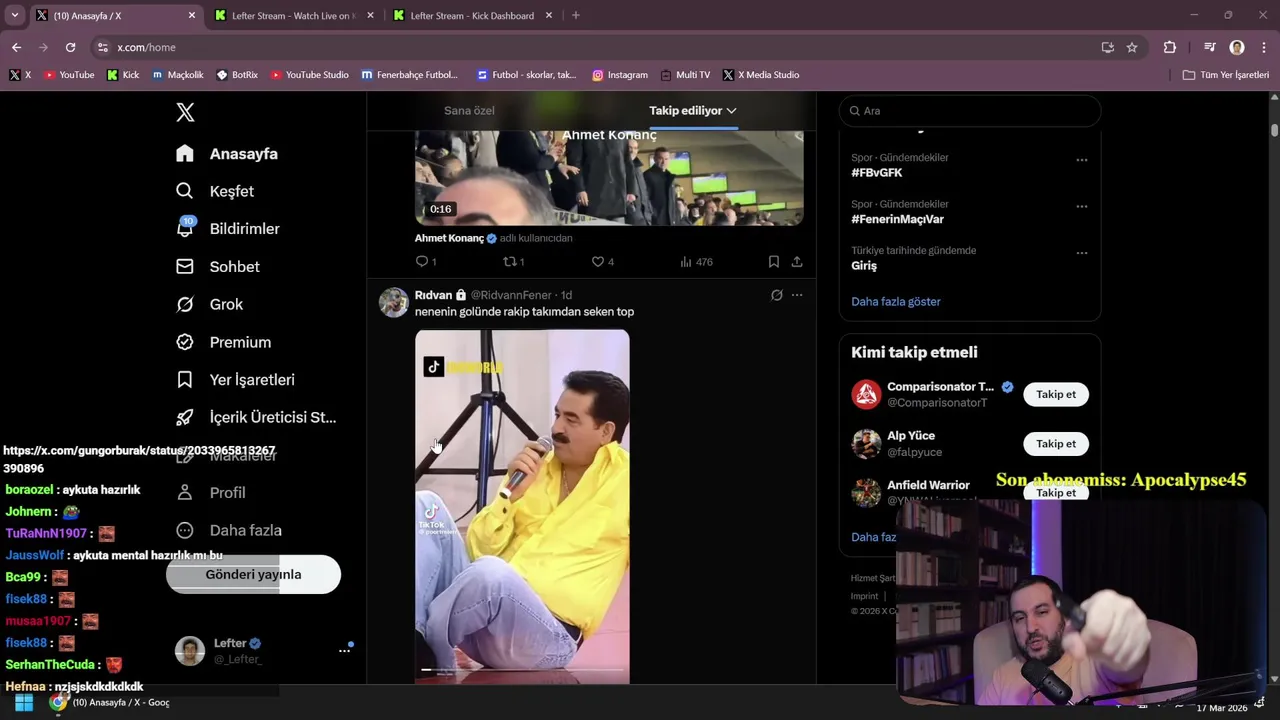
Task: Open Premium page
Action: pyautogui.click(x=223, y=342)
